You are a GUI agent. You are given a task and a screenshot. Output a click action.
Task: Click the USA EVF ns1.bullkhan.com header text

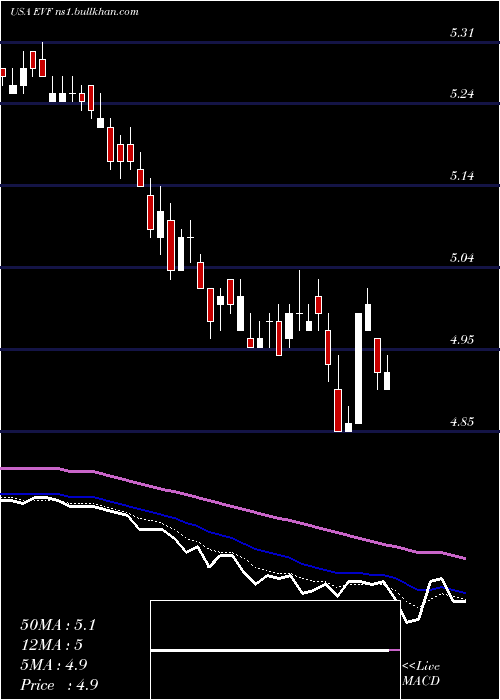(74, 12)
